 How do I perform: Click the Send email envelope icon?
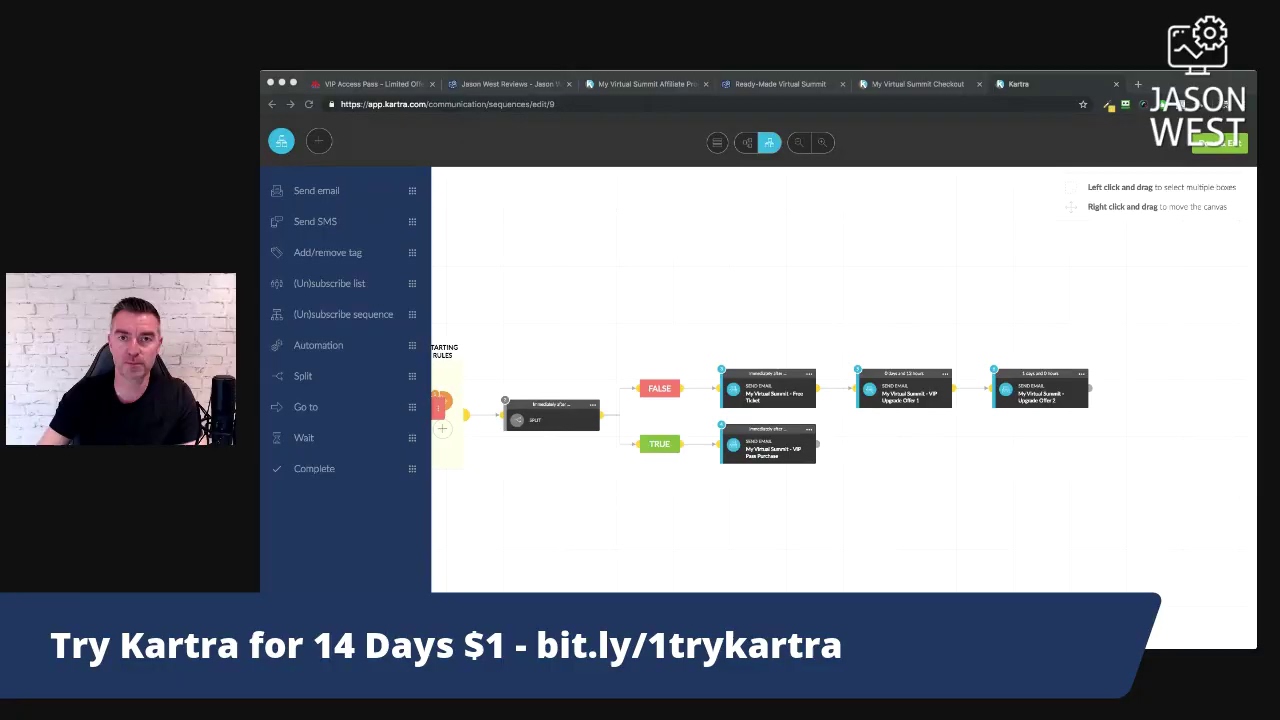pos(277,191)
